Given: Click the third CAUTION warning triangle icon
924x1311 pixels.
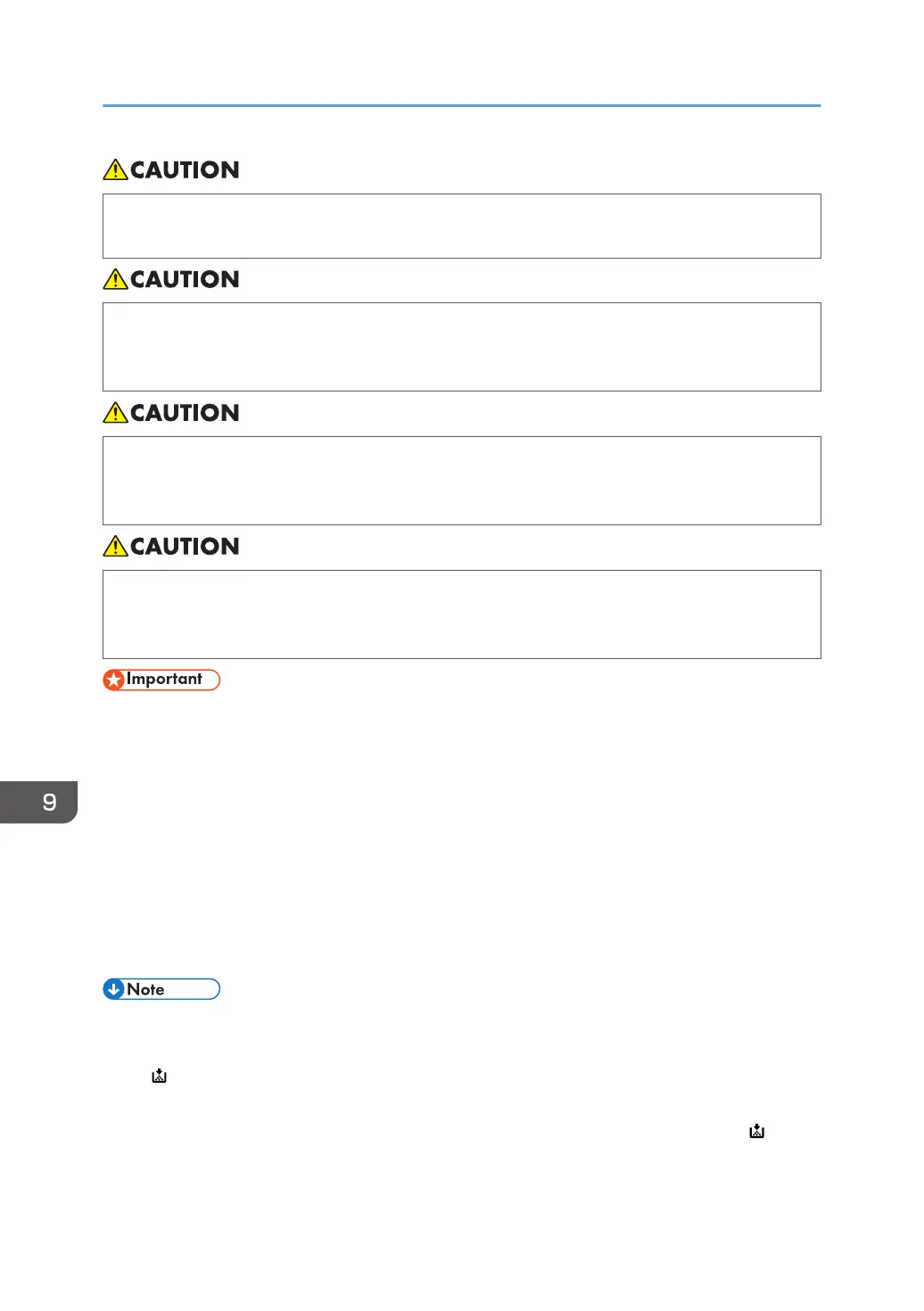Looking at the screenshot, I should click(115, 412).
